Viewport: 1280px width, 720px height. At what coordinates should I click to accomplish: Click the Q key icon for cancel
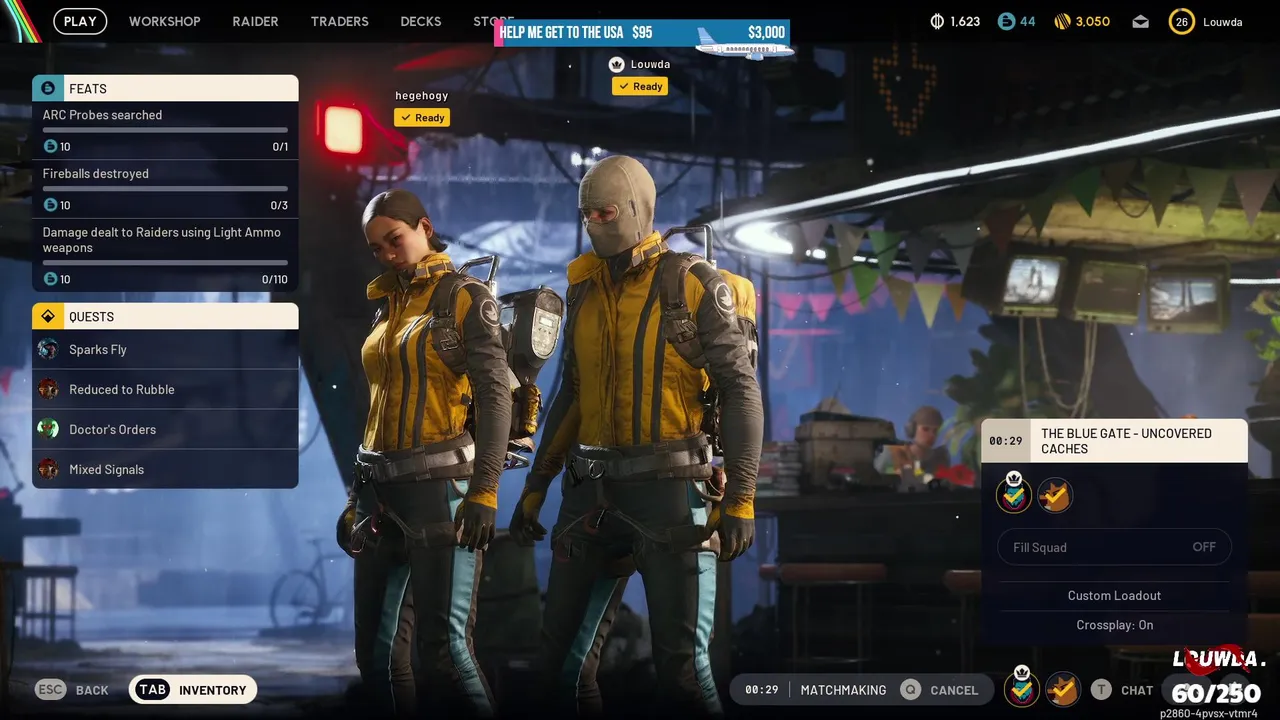point(910,689)
